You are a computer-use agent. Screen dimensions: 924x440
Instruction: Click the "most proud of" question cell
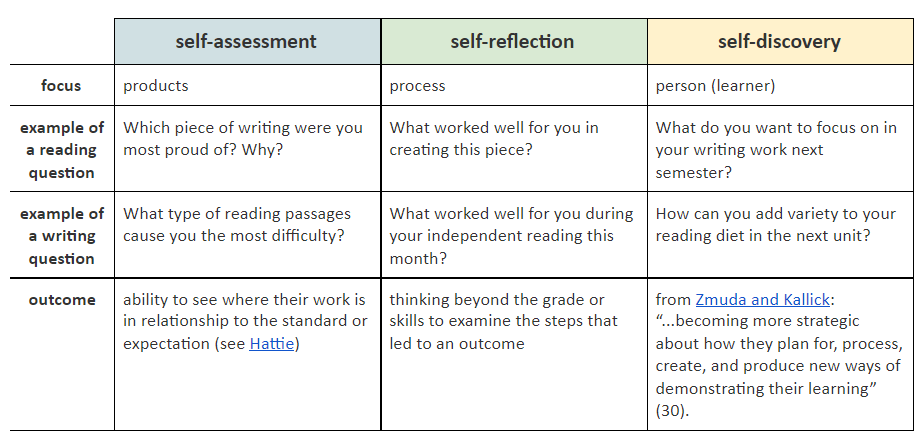tap(243, 139)
